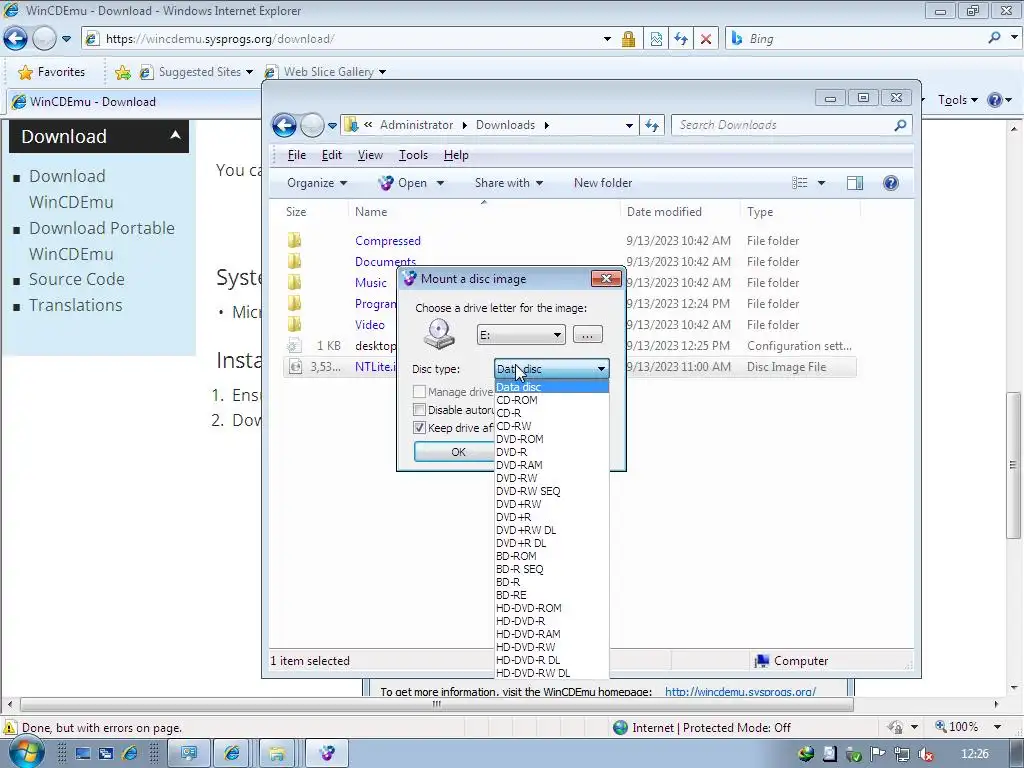Select DVD-ROM in disc type list
The height and width of the screenshot is (768, 1024).
[519, 439]
